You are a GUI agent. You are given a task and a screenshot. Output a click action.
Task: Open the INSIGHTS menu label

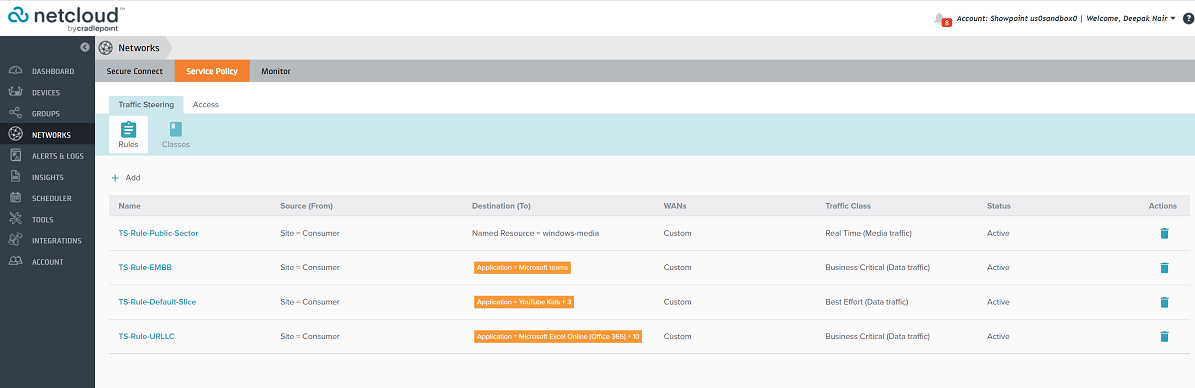tap(47, 178)
